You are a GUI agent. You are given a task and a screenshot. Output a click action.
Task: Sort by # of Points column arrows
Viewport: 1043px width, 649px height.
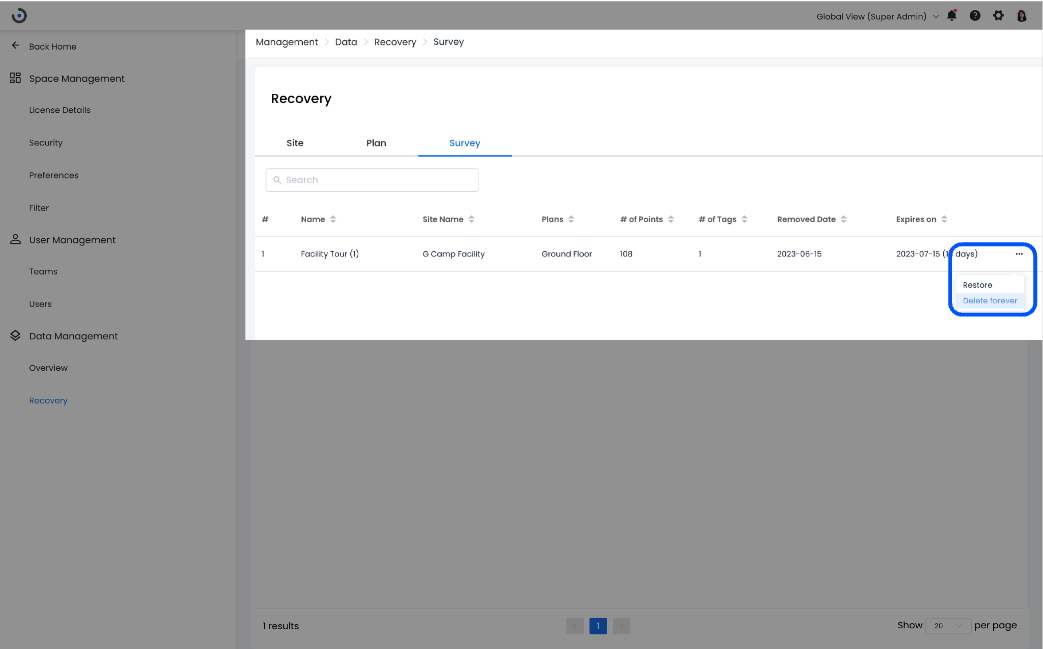[670, 219]
